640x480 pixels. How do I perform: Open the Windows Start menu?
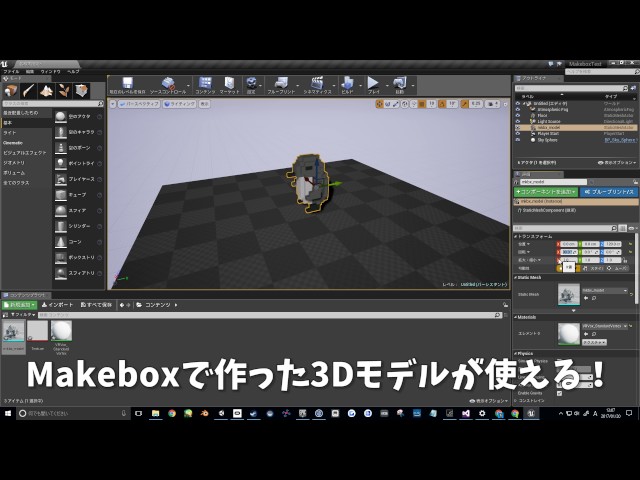coord(8,413)
